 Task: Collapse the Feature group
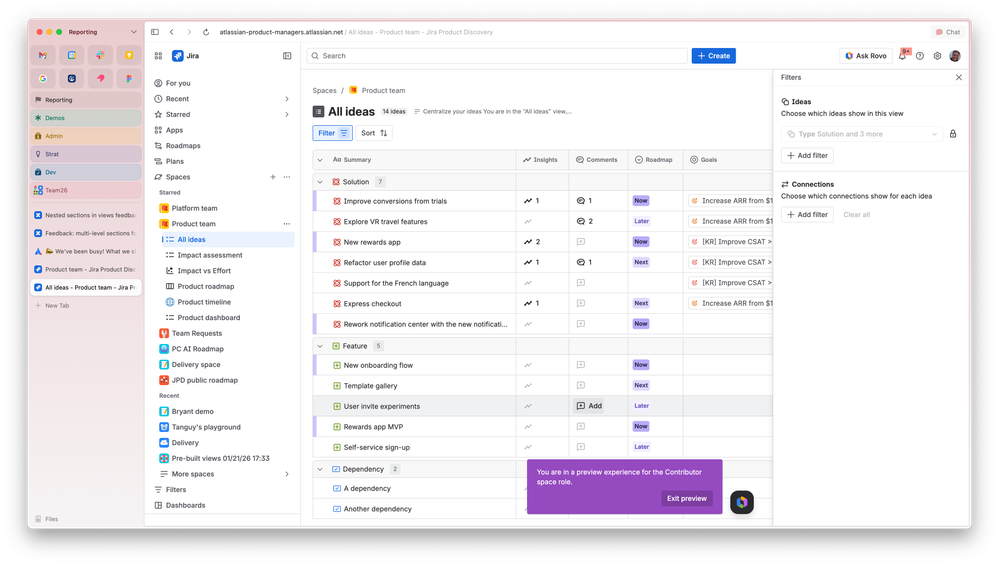(320, 347)
